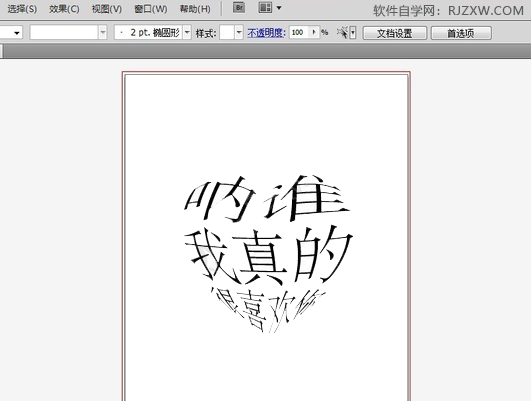This screenshot has width=531, height=401.
Task: Open the opacity slider arrow
Action: (x=315, y=33)
